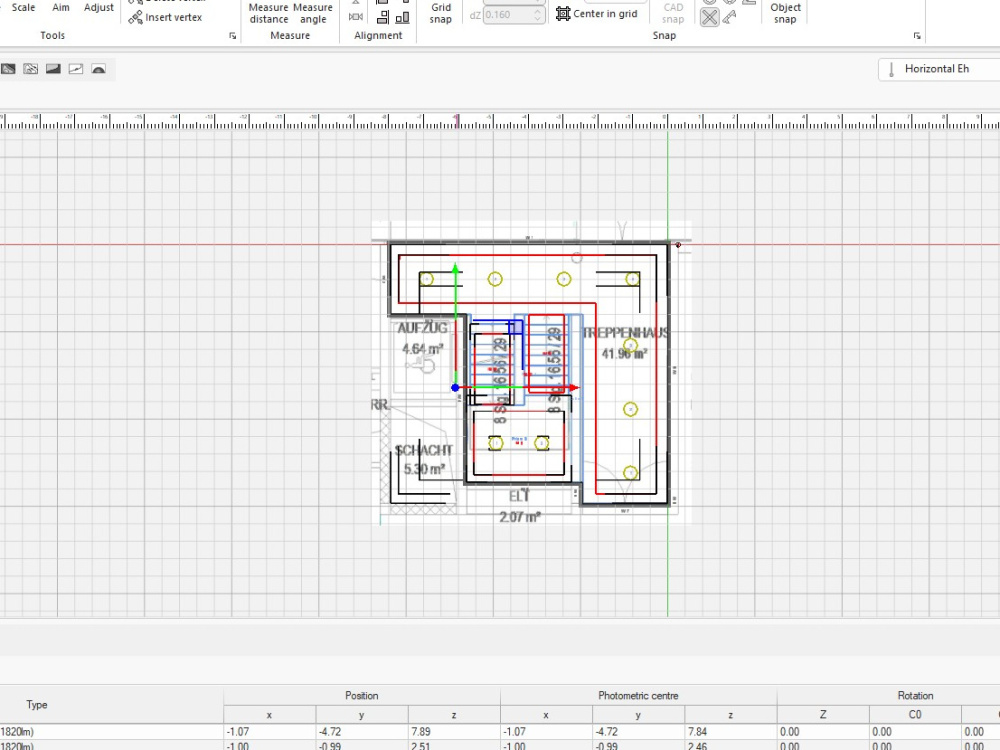Click the dZ spinner arrows
This screenshot has height=750, width=1000.
538,15
